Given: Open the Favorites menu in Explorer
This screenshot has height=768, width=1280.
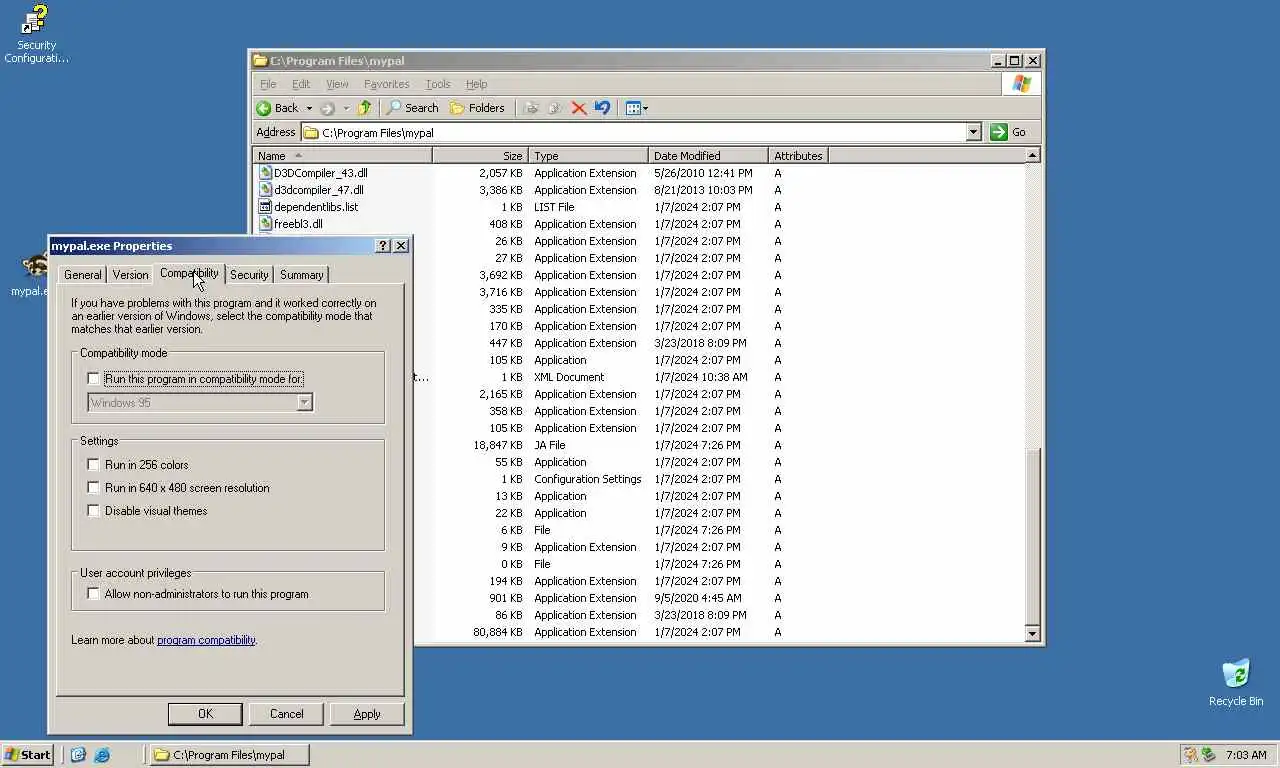Looking at the screenshot, I should pyautogui.click(x=386, y=84).
